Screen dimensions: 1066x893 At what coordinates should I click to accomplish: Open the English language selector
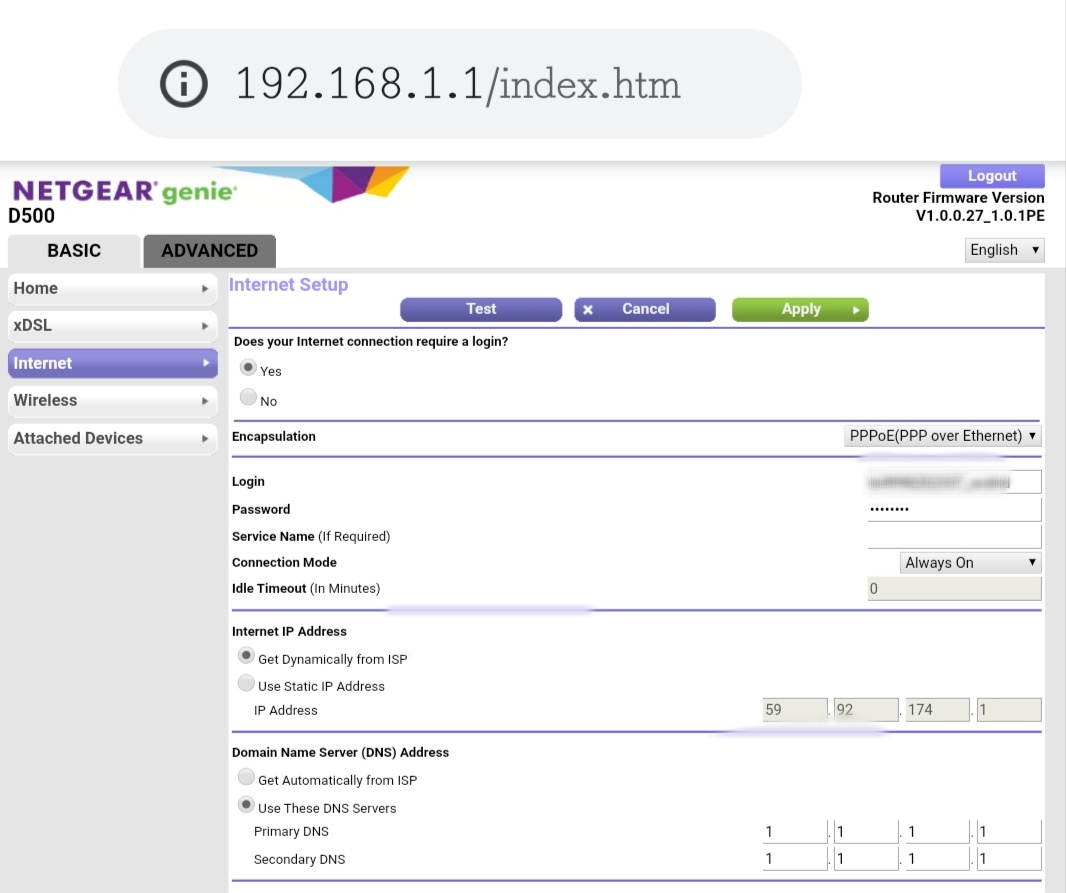pos(1004,249)
